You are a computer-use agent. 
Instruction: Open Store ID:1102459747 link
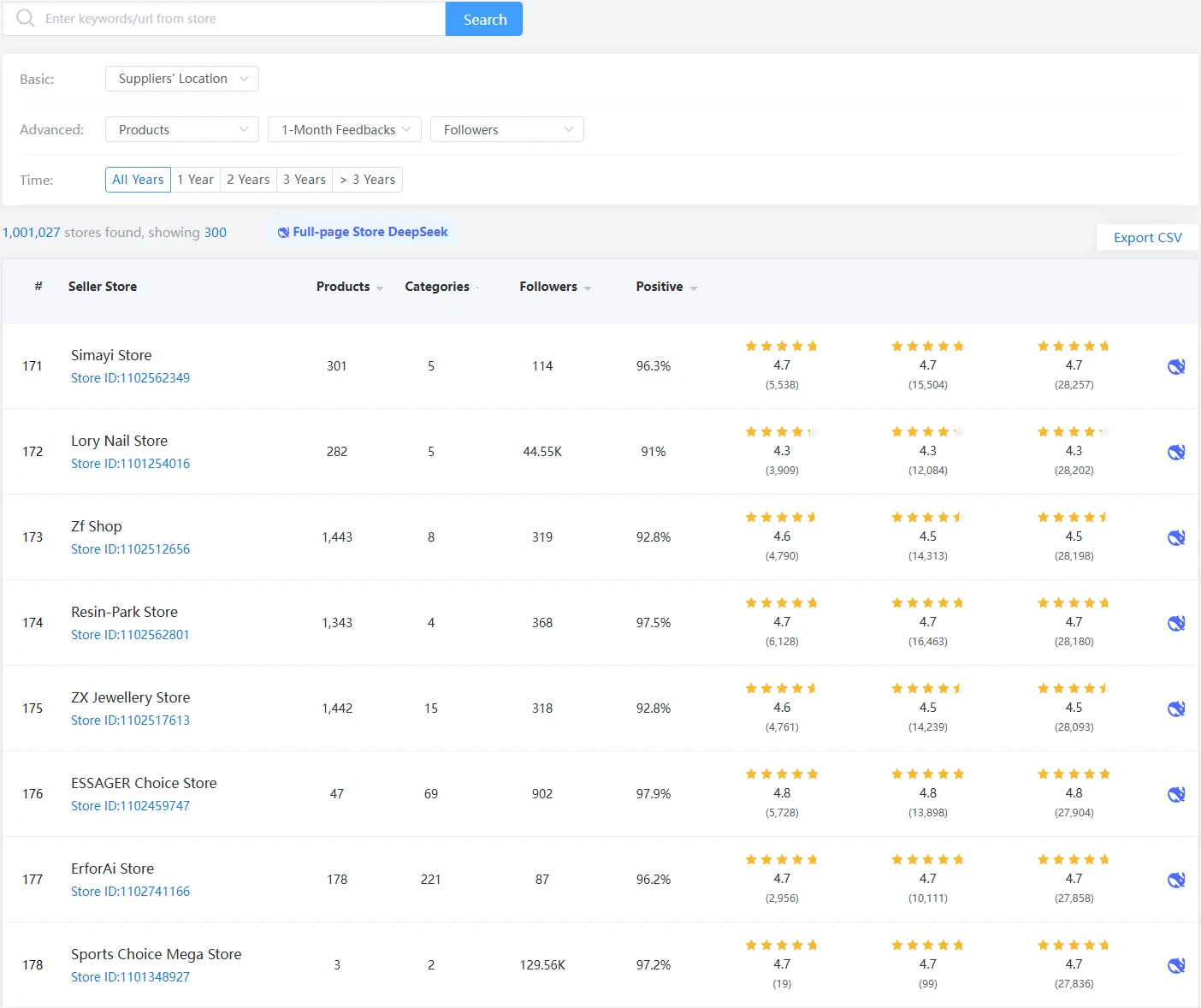[x=130, y=805]
